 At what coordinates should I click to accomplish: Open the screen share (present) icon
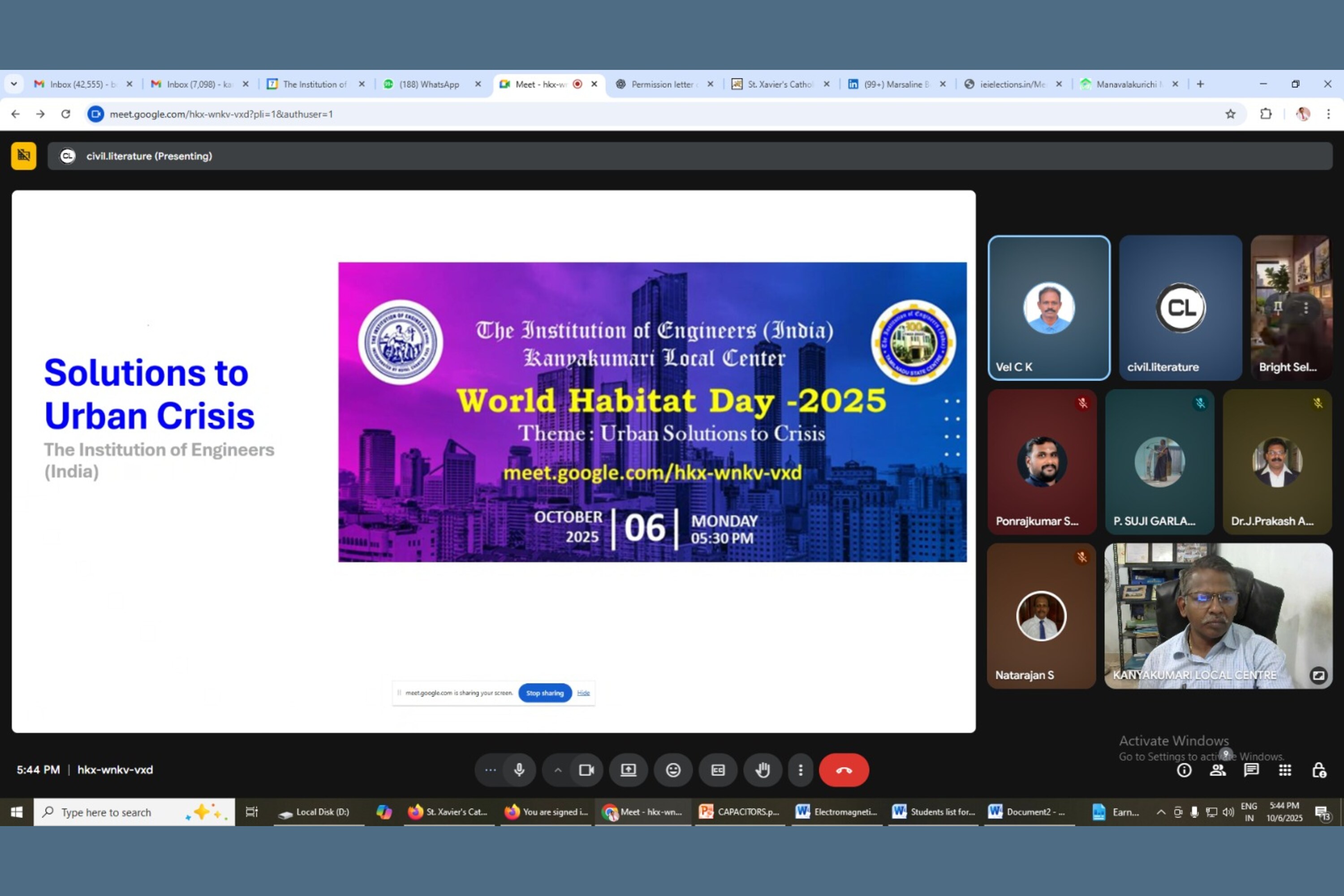click(628, 770)
